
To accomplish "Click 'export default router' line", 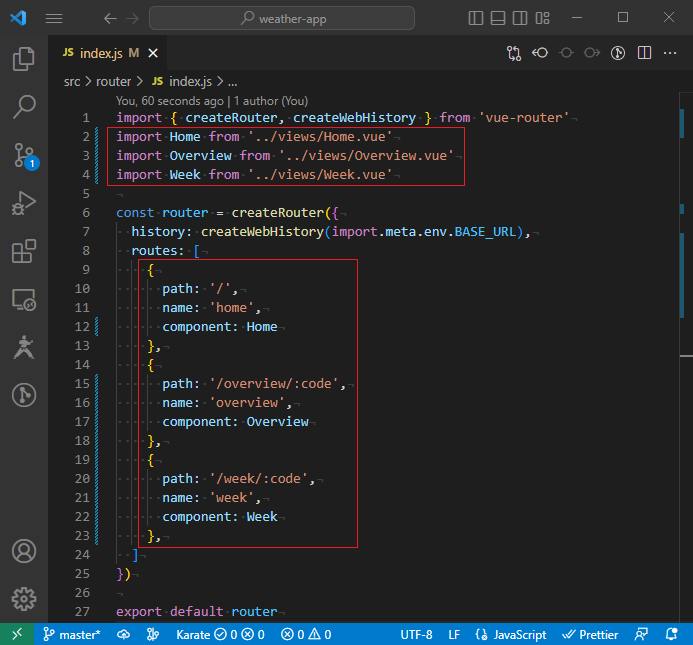I will tap(197, 612).
